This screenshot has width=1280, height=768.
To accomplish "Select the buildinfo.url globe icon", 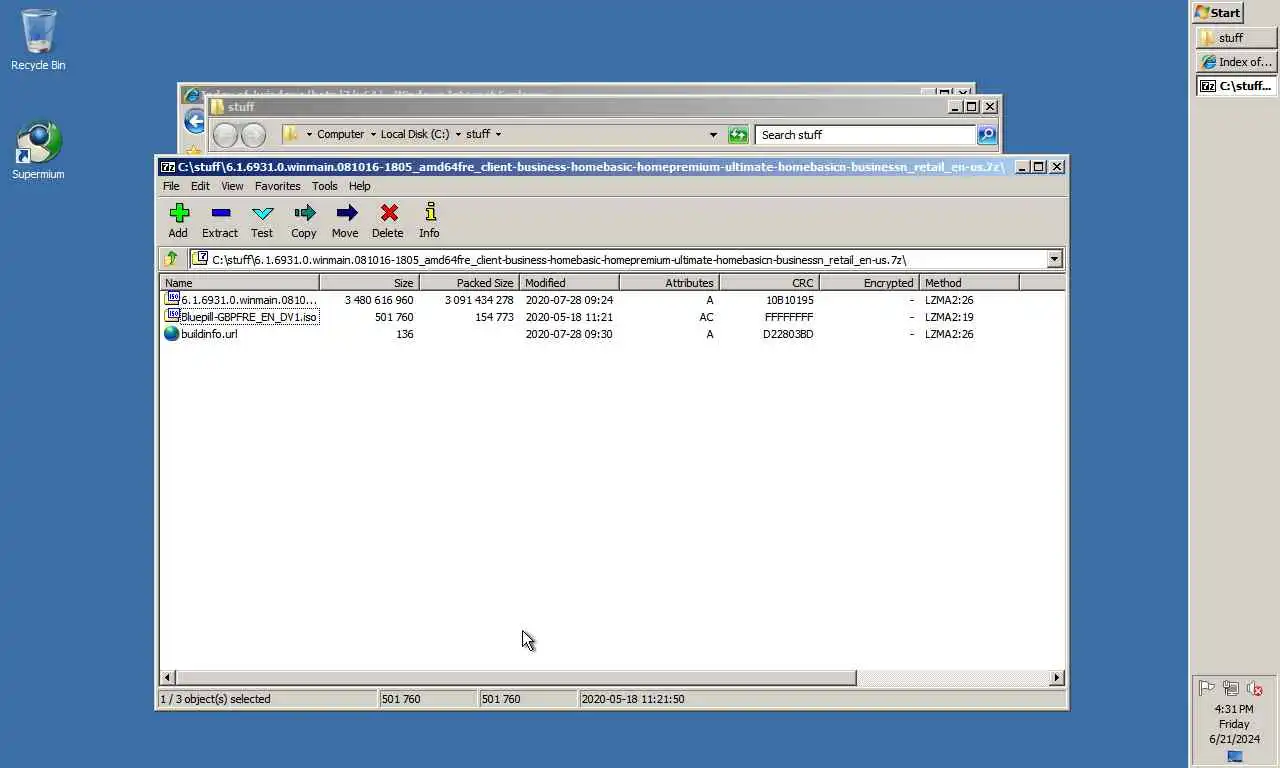I will 171,334.
